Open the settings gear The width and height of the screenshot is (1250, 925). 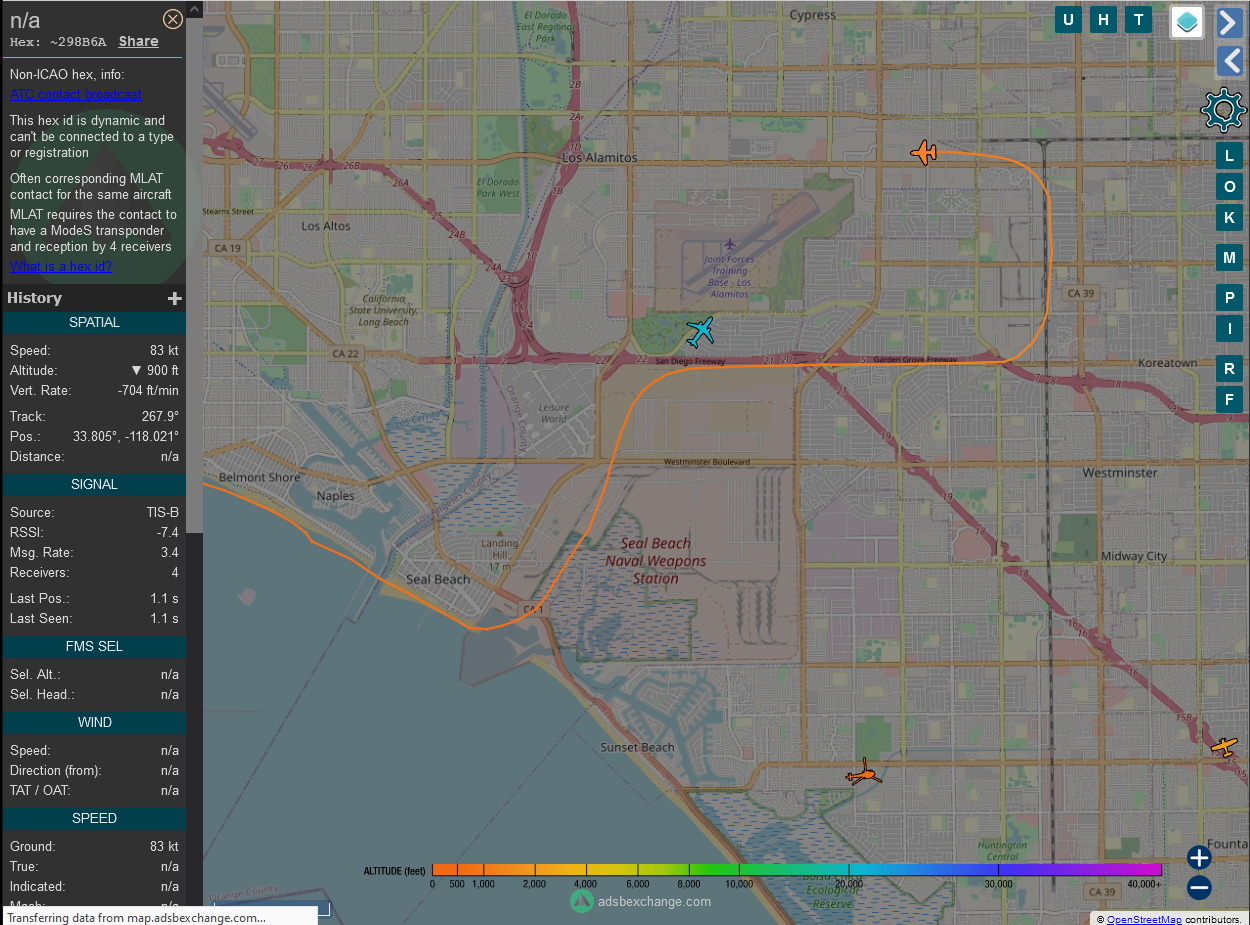tap(1222, 110)
